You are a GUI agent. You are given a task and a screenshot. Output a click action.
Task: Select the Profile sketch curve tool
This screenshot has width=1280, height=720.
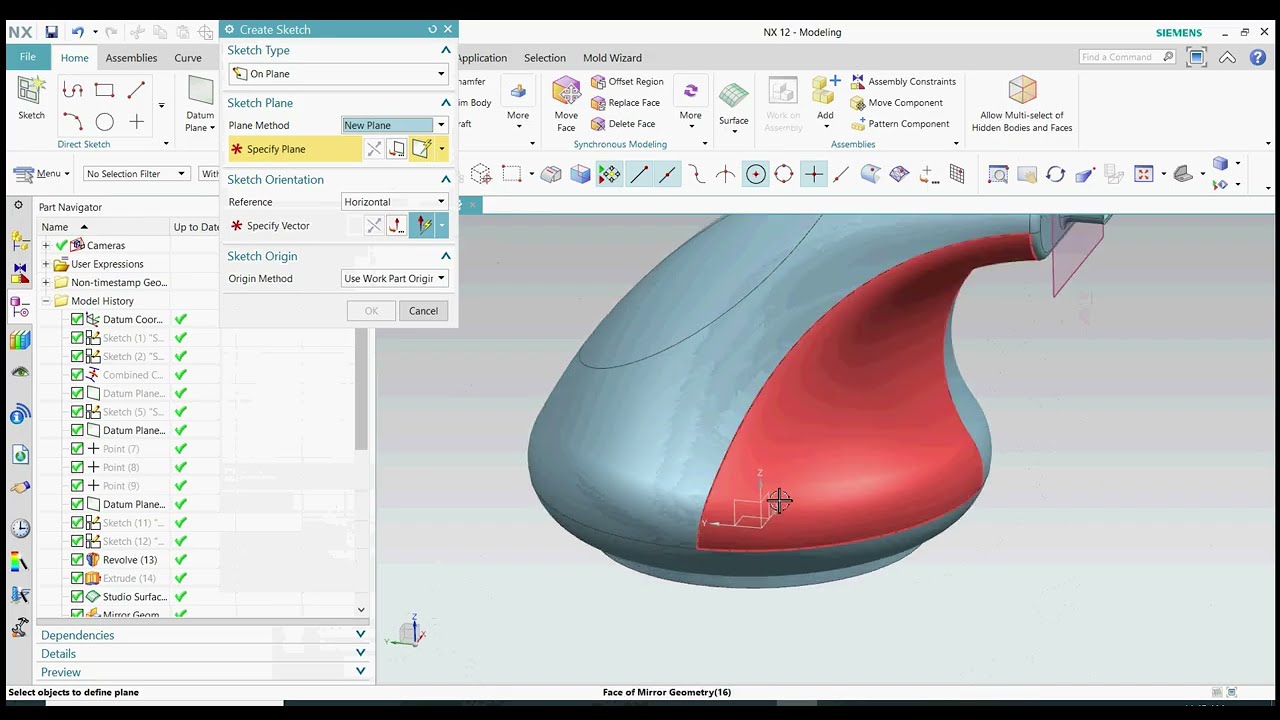tap(72, 90)
